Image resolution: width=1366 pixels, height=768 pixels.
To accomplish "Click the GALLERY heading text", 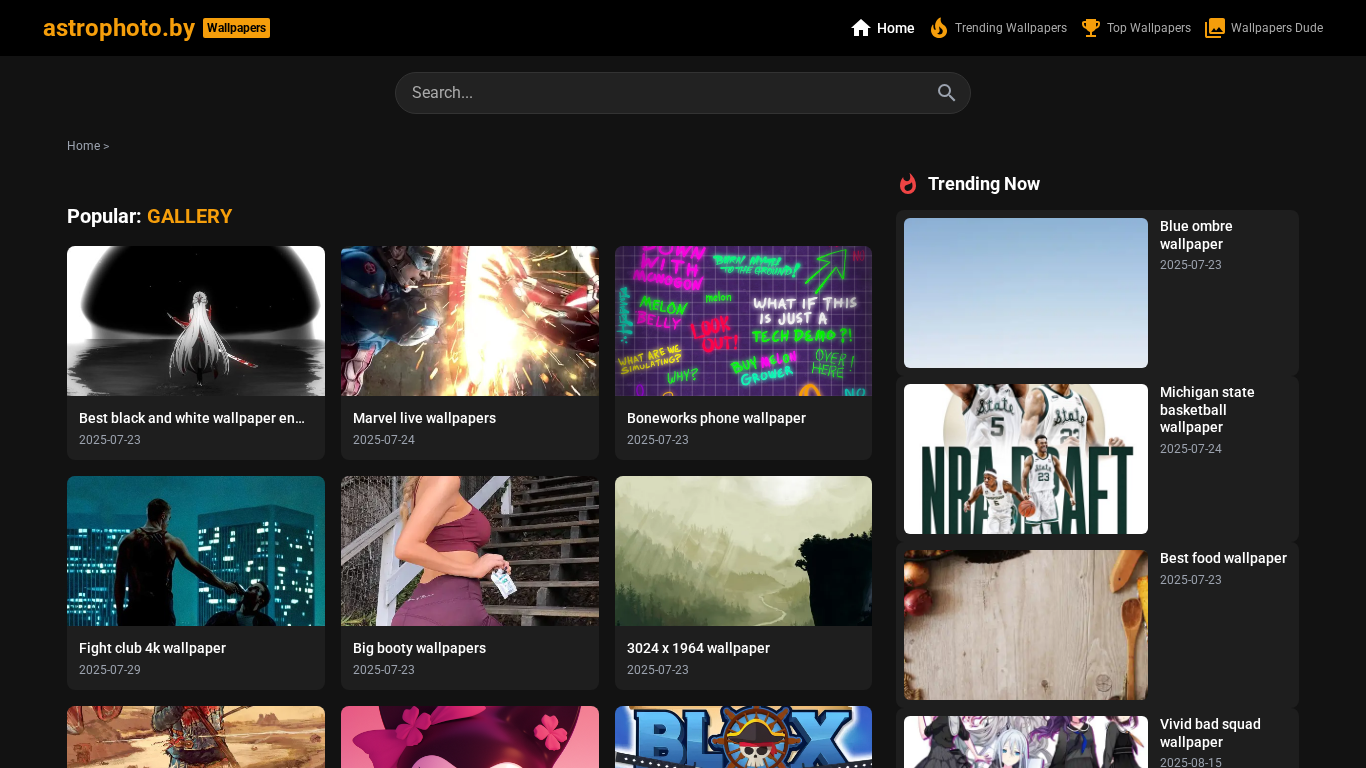I will [x=189, y=216].
